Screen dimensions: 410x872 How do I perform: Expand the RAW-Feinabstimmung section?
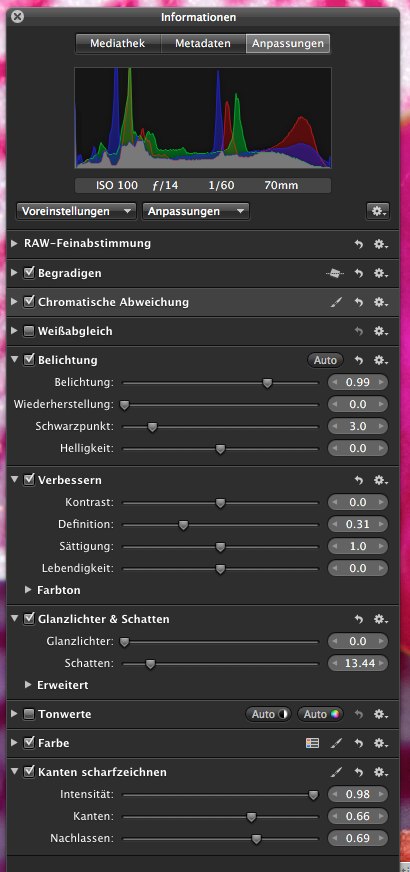point(14,244)
